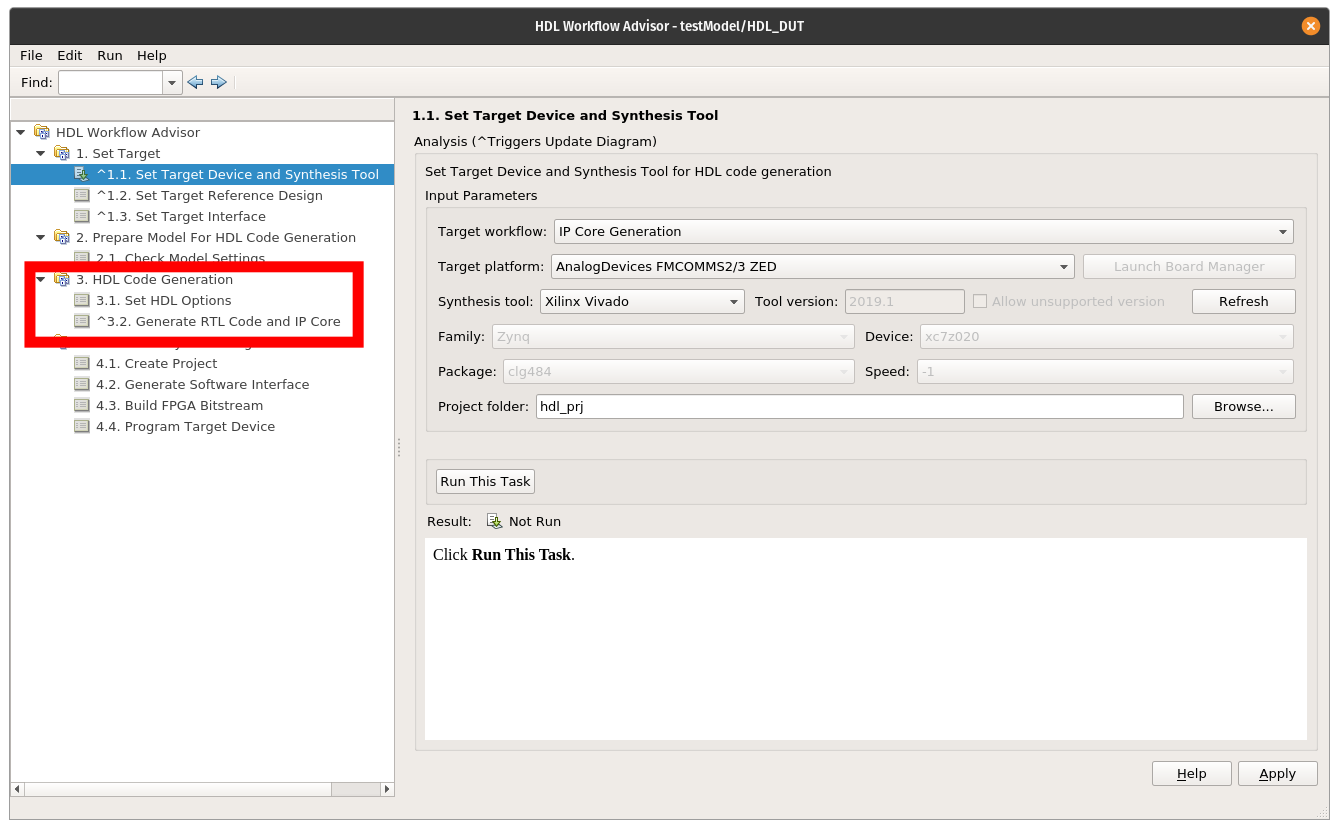Screen dimensions: 1339x829
Task: Collapse the 1. Set Target group
Action: point(41,153)
